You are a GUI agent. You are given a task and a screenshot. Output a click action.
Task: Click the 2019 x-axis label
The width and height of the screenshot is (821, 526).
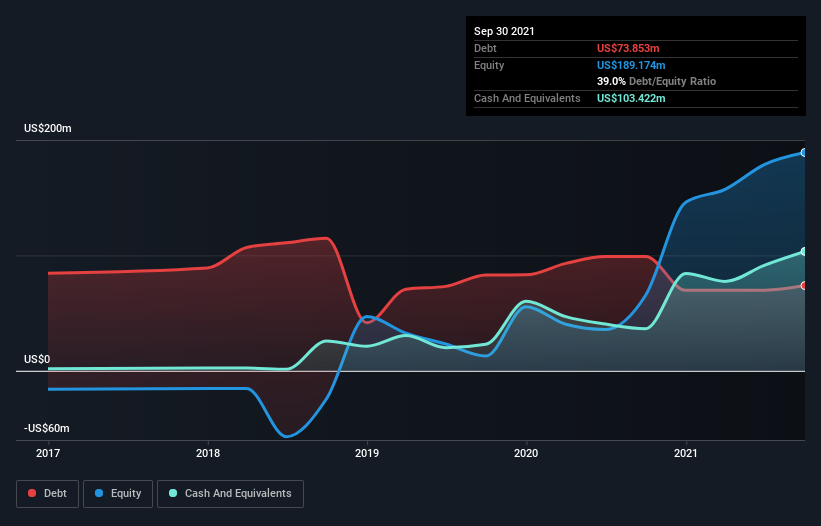click(367, 453)
